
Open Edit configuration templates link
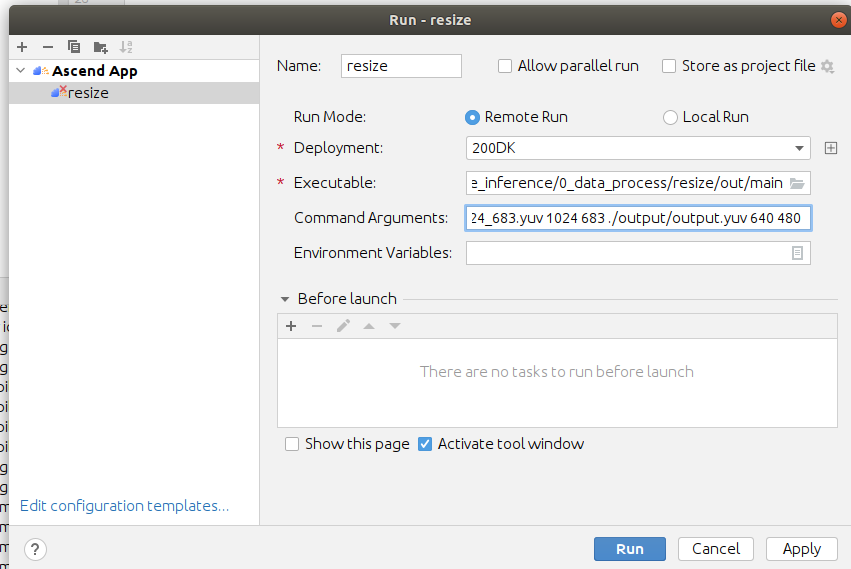(x=124, y=506)
